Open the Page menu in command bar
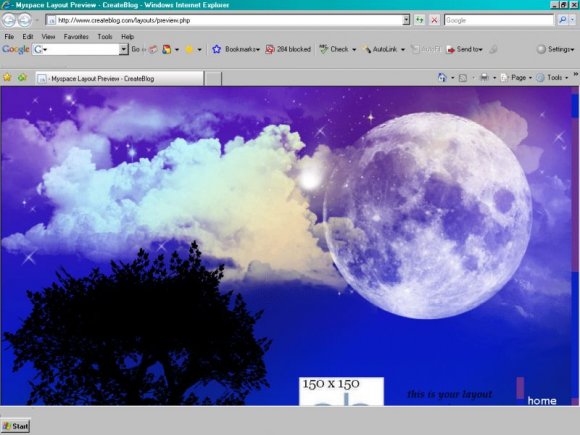Image resolution: width=580 pixels, height=435 pixels. pos(516,78)
